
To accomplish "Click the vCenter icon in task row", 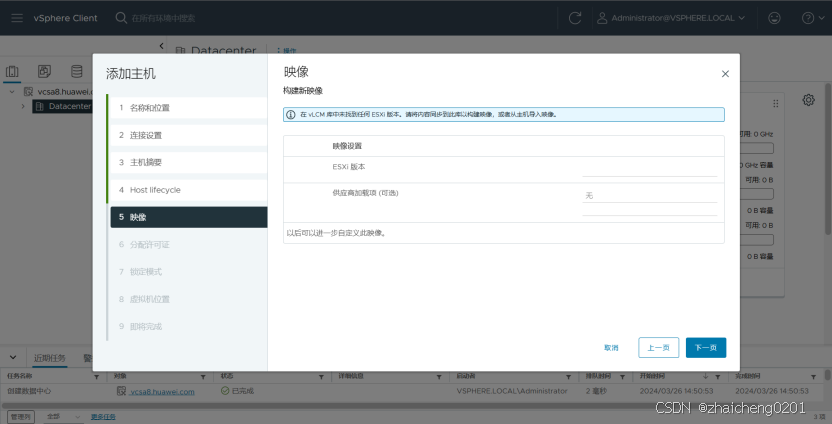I will point(121,391).
